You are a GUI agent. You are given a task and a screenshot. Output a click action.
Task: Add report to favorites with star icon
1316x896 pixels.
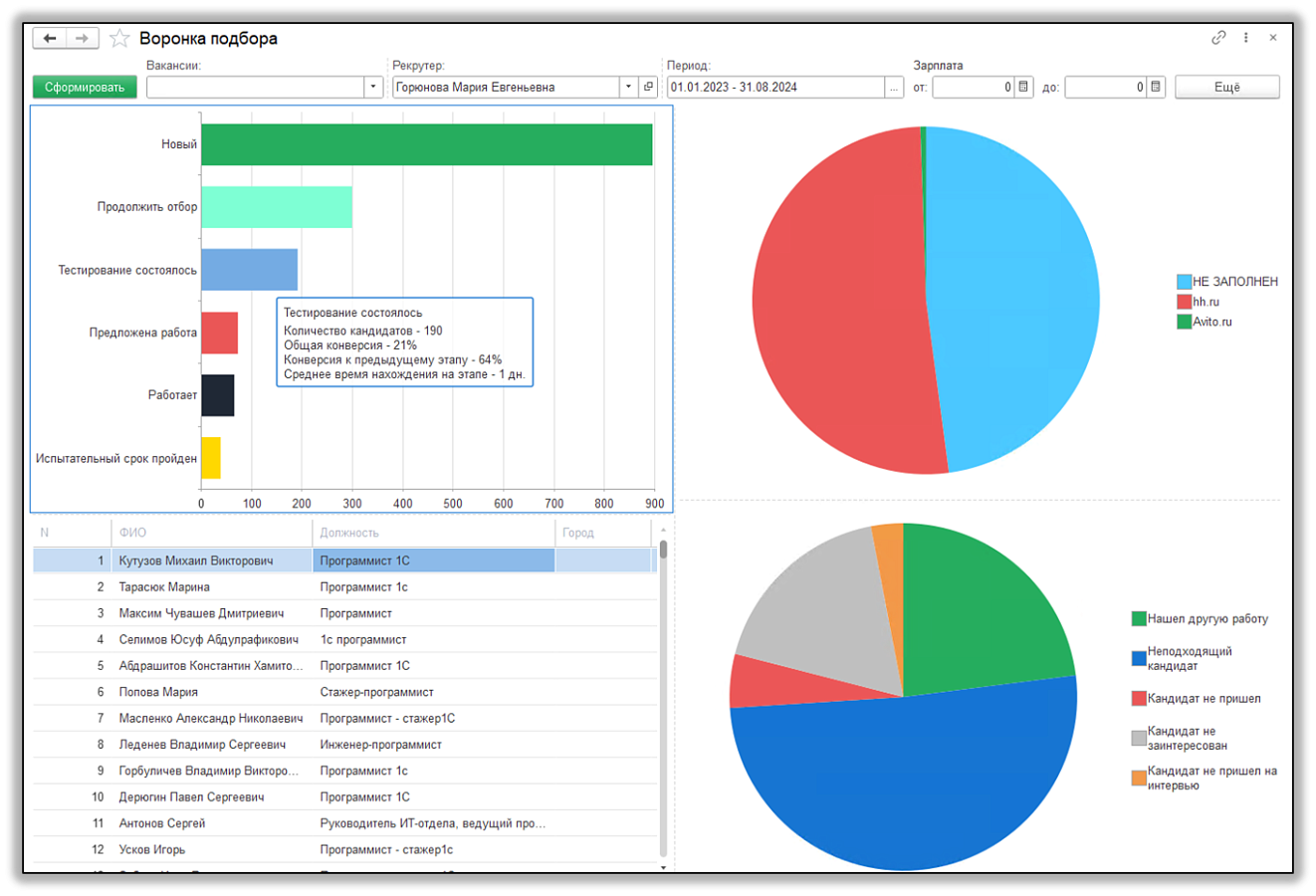[x=119, y=39]
